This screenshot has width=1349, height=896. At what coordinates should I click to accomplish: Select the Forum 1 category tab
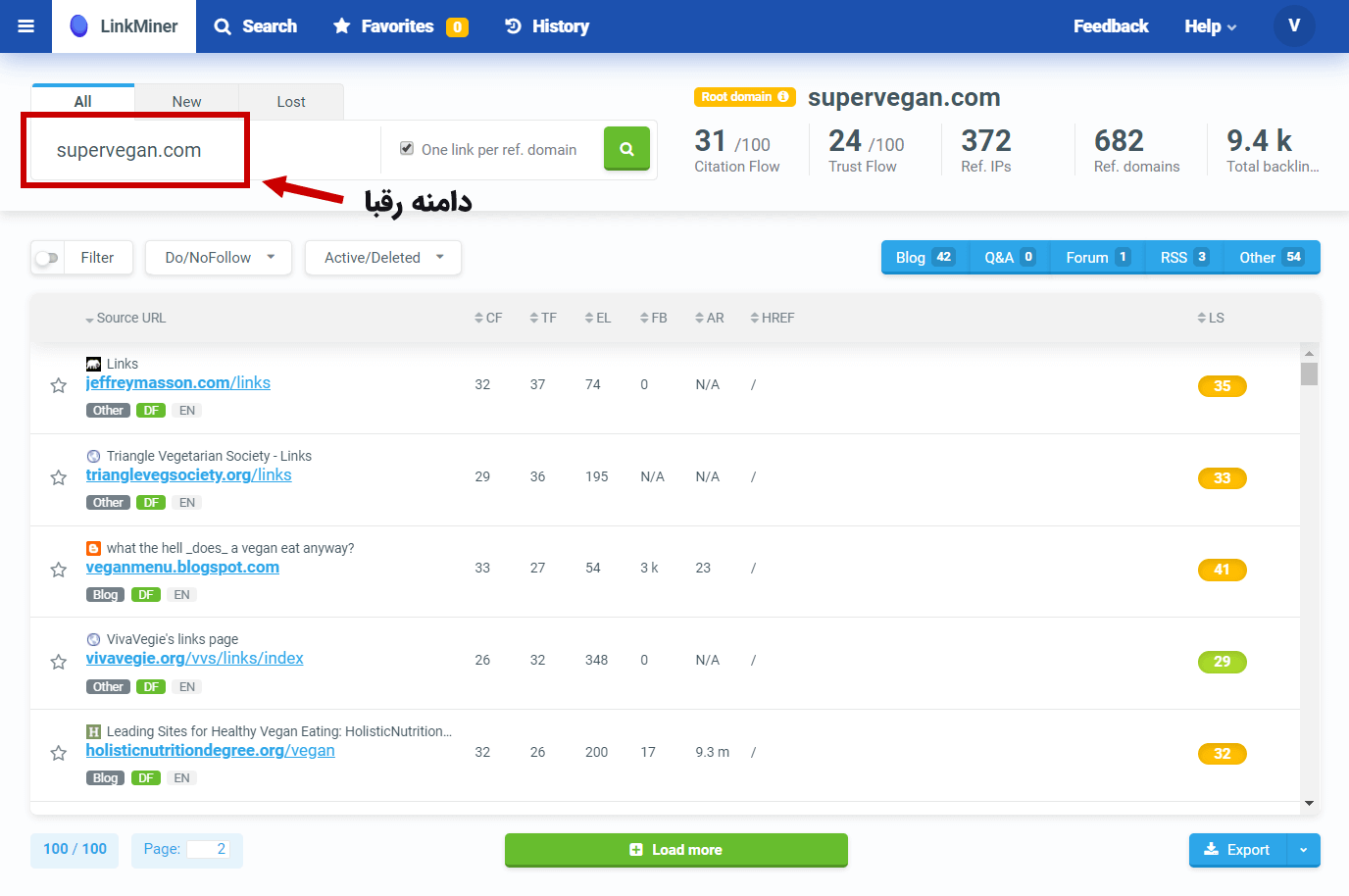(x=1098, y=257)
